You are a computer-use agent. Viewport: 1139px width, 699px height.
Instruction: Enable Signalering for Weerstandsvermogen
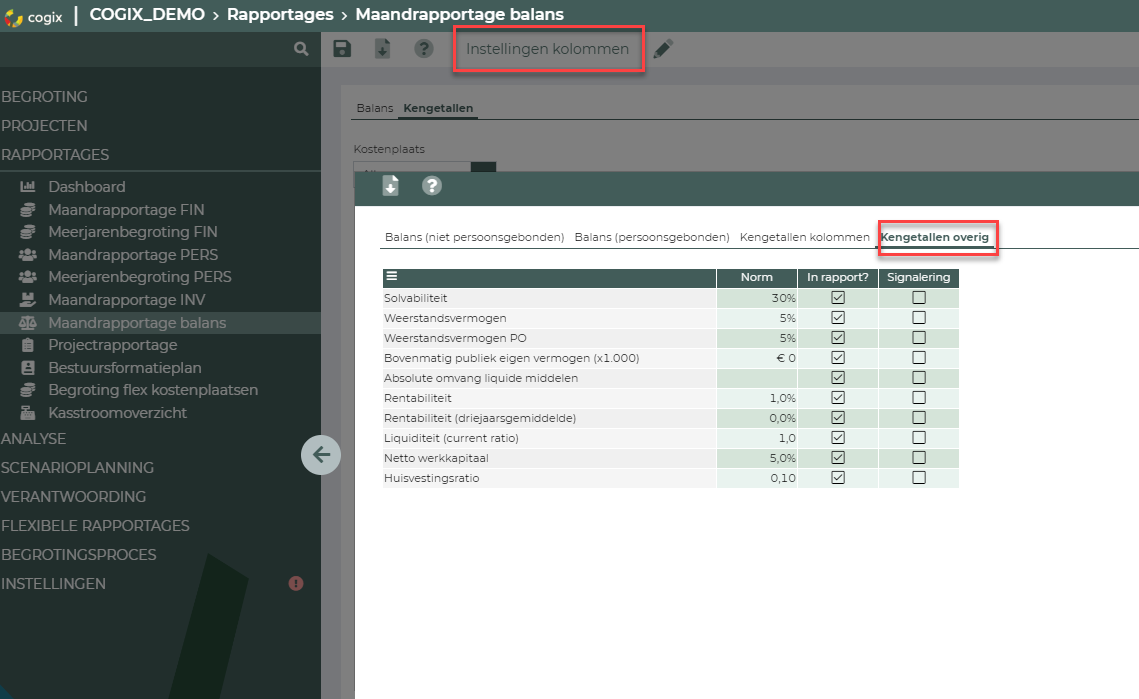tap(918, 318)
